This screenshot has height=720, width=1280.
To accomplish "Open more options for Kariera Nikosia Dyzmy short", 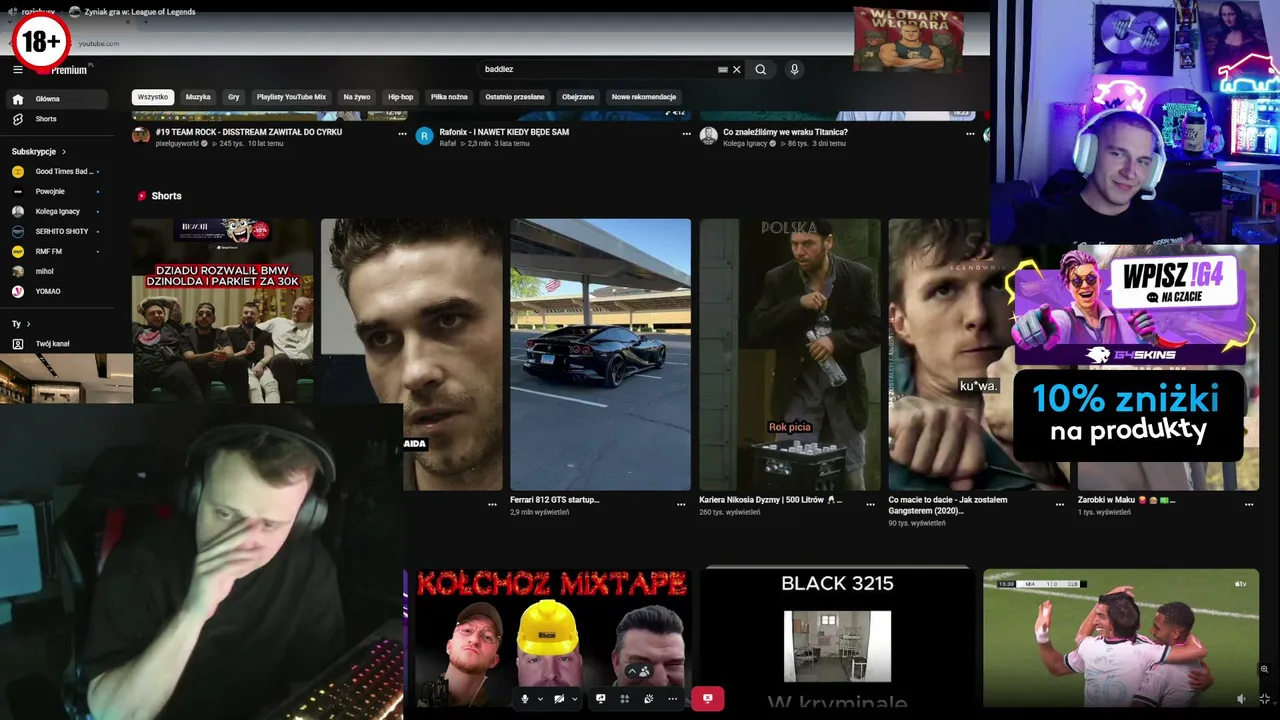I will coord(870,504).
